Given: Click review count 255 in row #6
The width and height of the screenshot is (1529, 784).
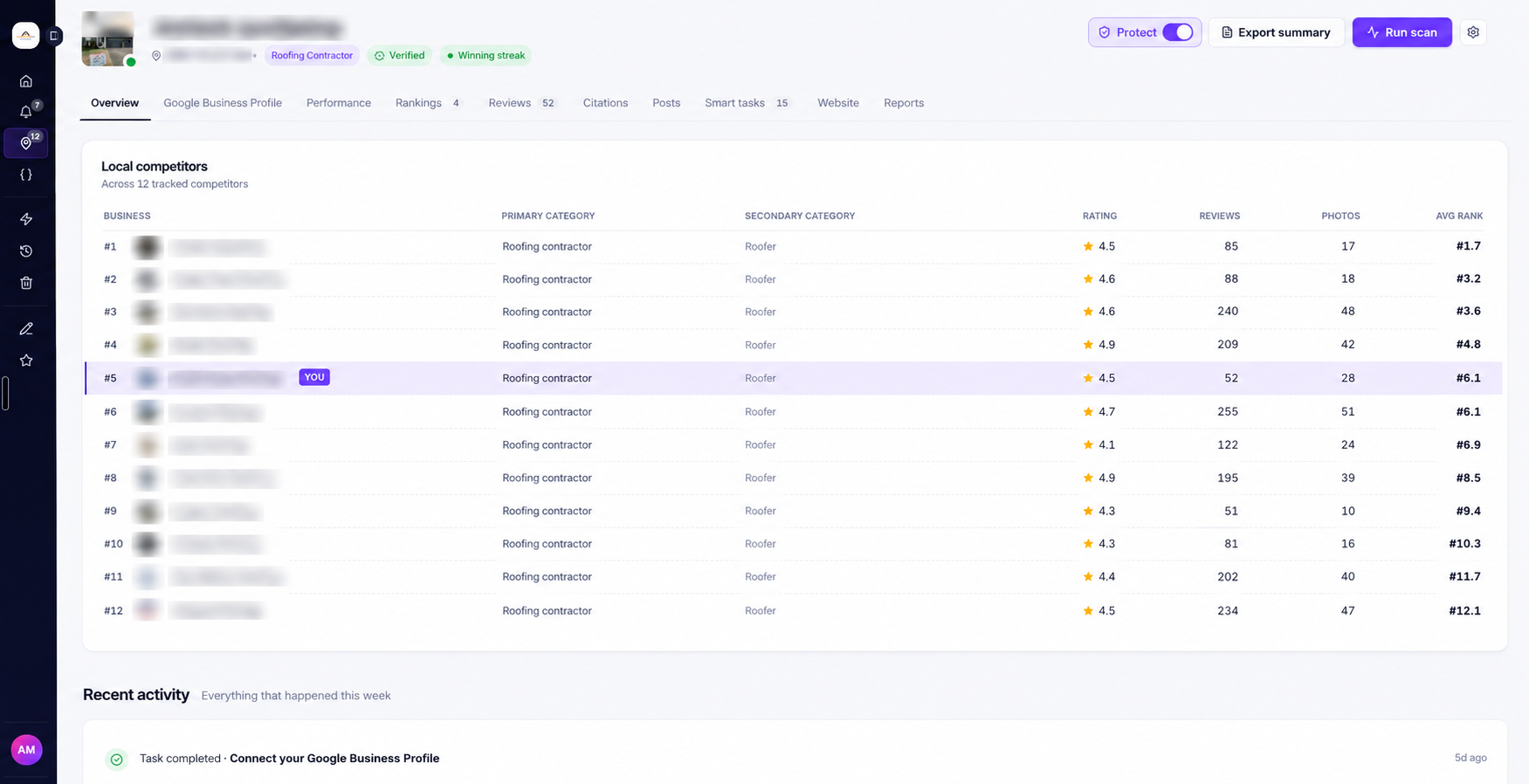Looking at the screenshot, I should click(x=1228, y=411).
